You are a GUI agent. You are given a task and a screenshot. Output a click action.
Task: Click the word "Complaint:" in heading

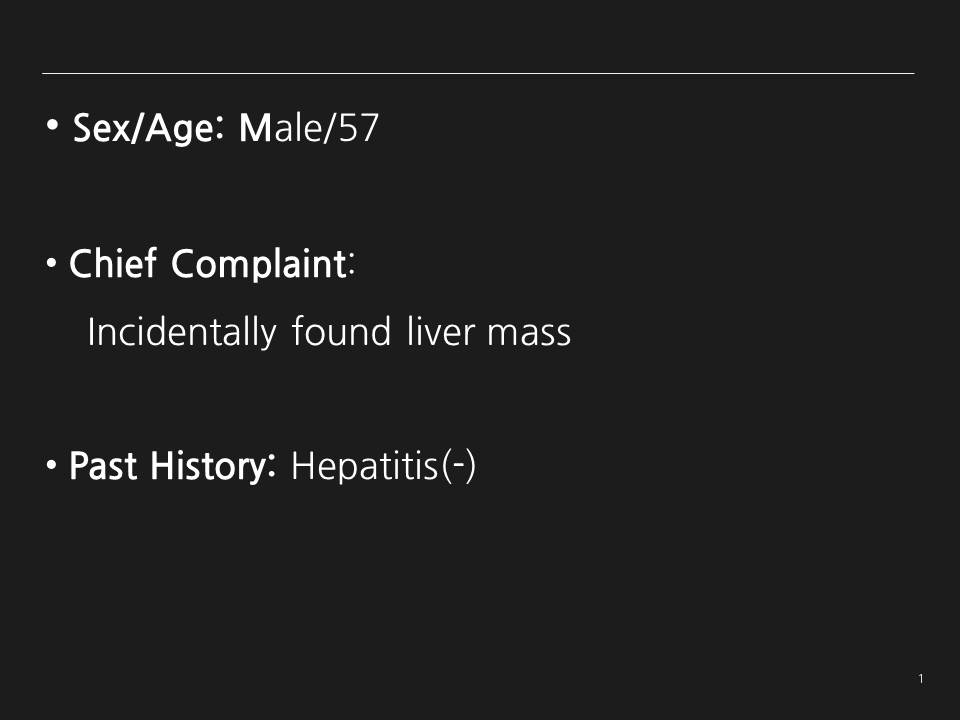263,265
